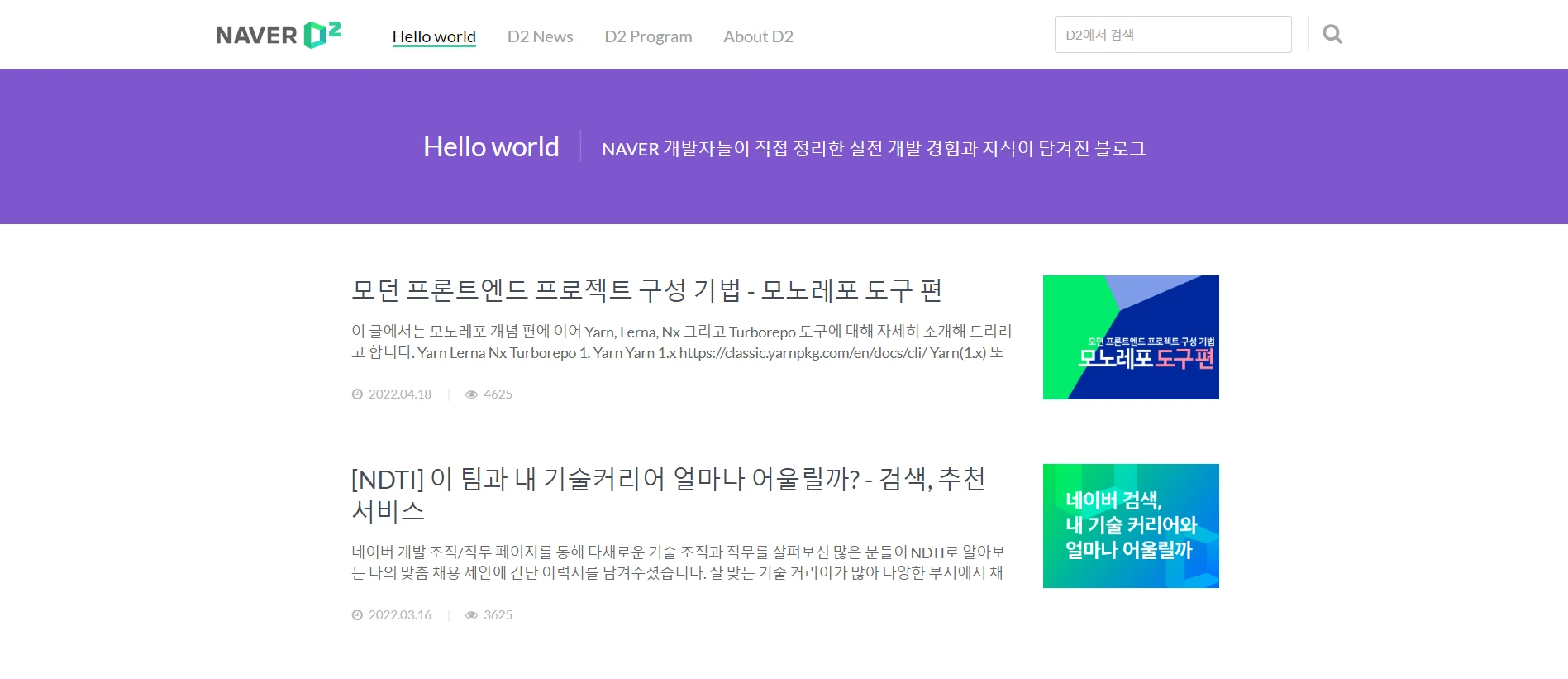
Task: Click eye icon beside 4625 views
Action: 471,394
